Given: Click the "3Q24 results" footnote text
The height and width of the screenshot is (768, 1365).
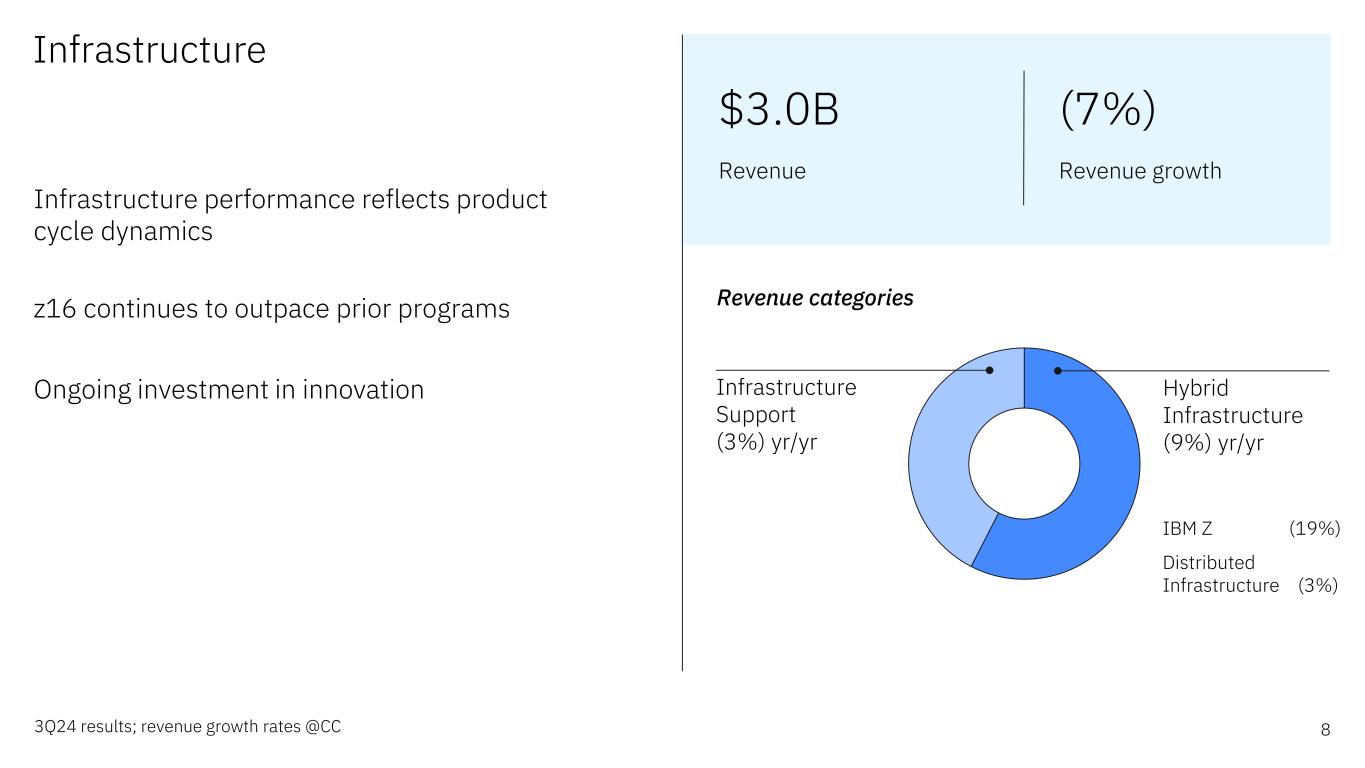Looking at the screenshot, I should click(x=187, y=728).
